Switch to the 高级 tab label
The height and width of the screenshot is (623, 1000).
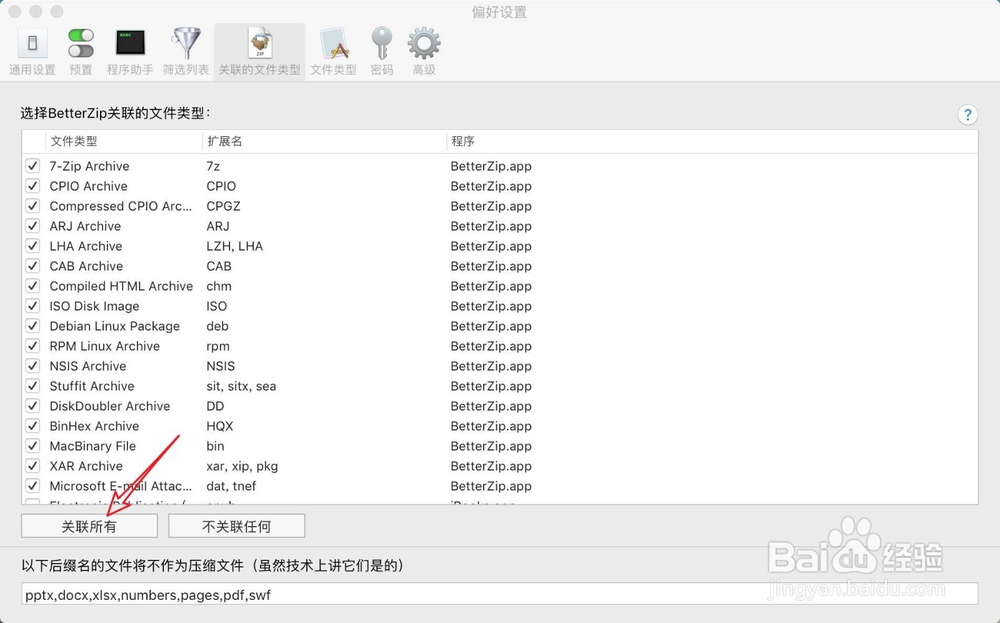423,70
